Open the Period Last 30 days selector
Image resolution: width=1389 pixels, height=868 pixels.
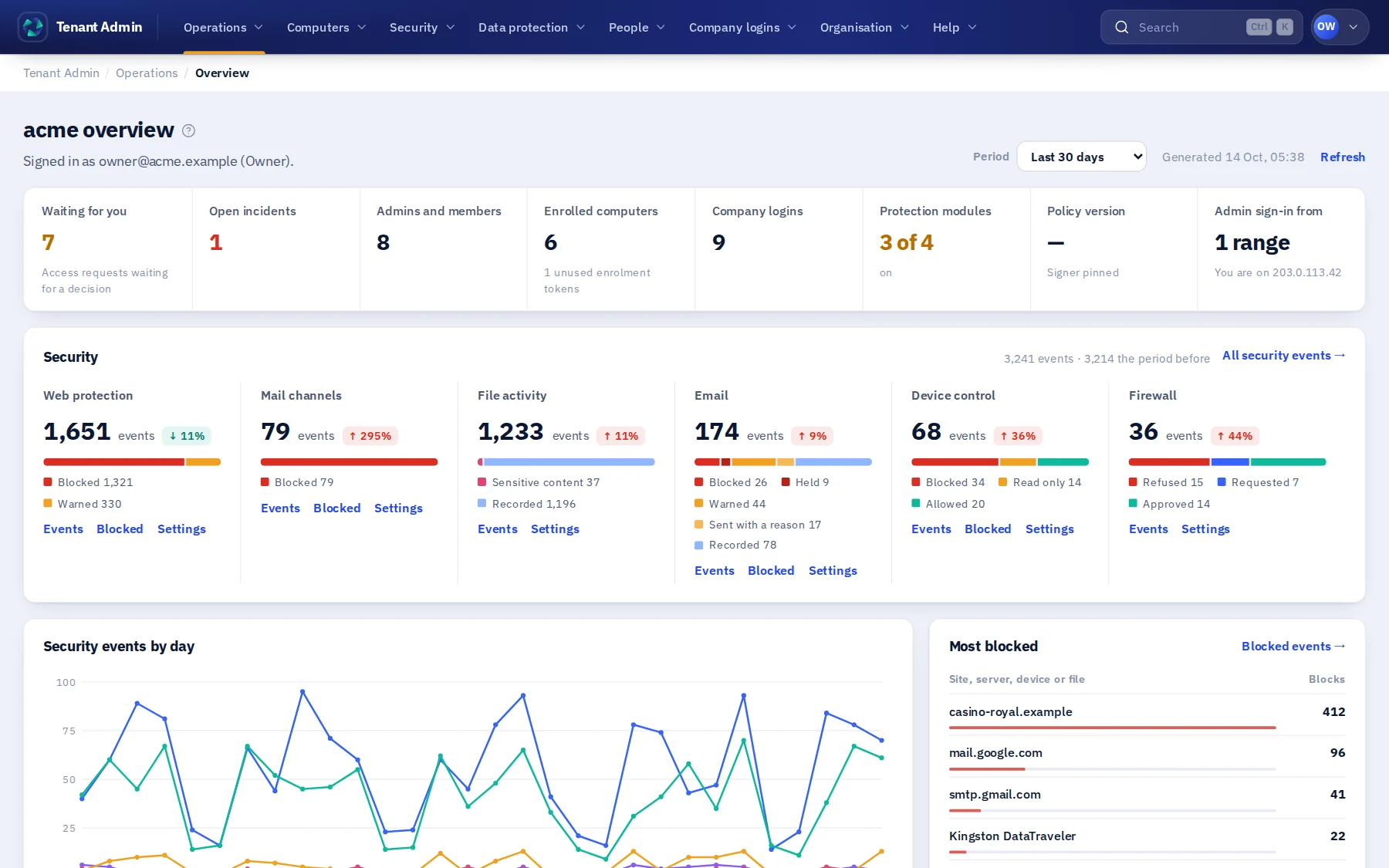[1081, 157]
